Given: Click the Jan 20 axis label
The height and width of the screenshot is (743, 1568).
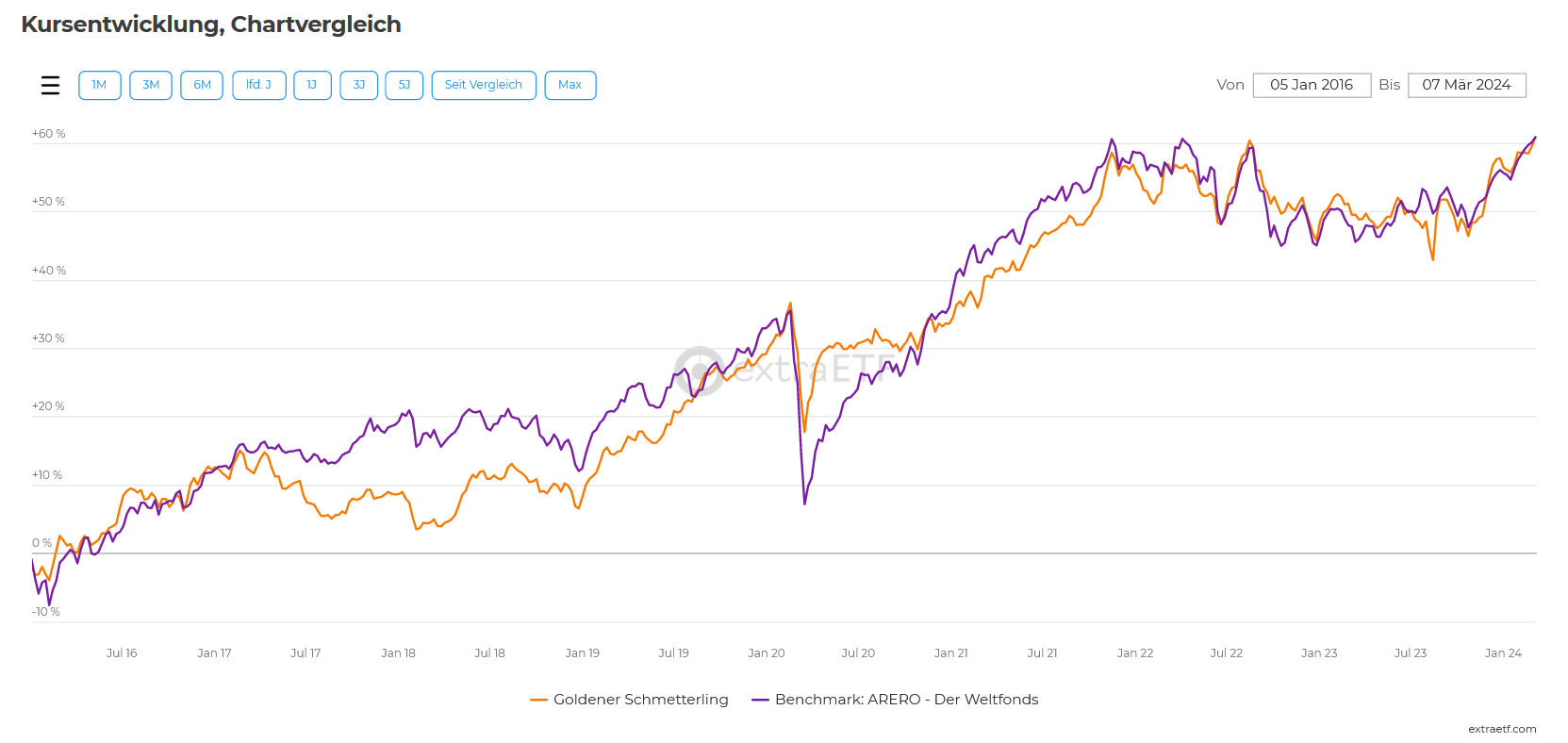Looking at the screenshot, I should [x=766, y=652].
